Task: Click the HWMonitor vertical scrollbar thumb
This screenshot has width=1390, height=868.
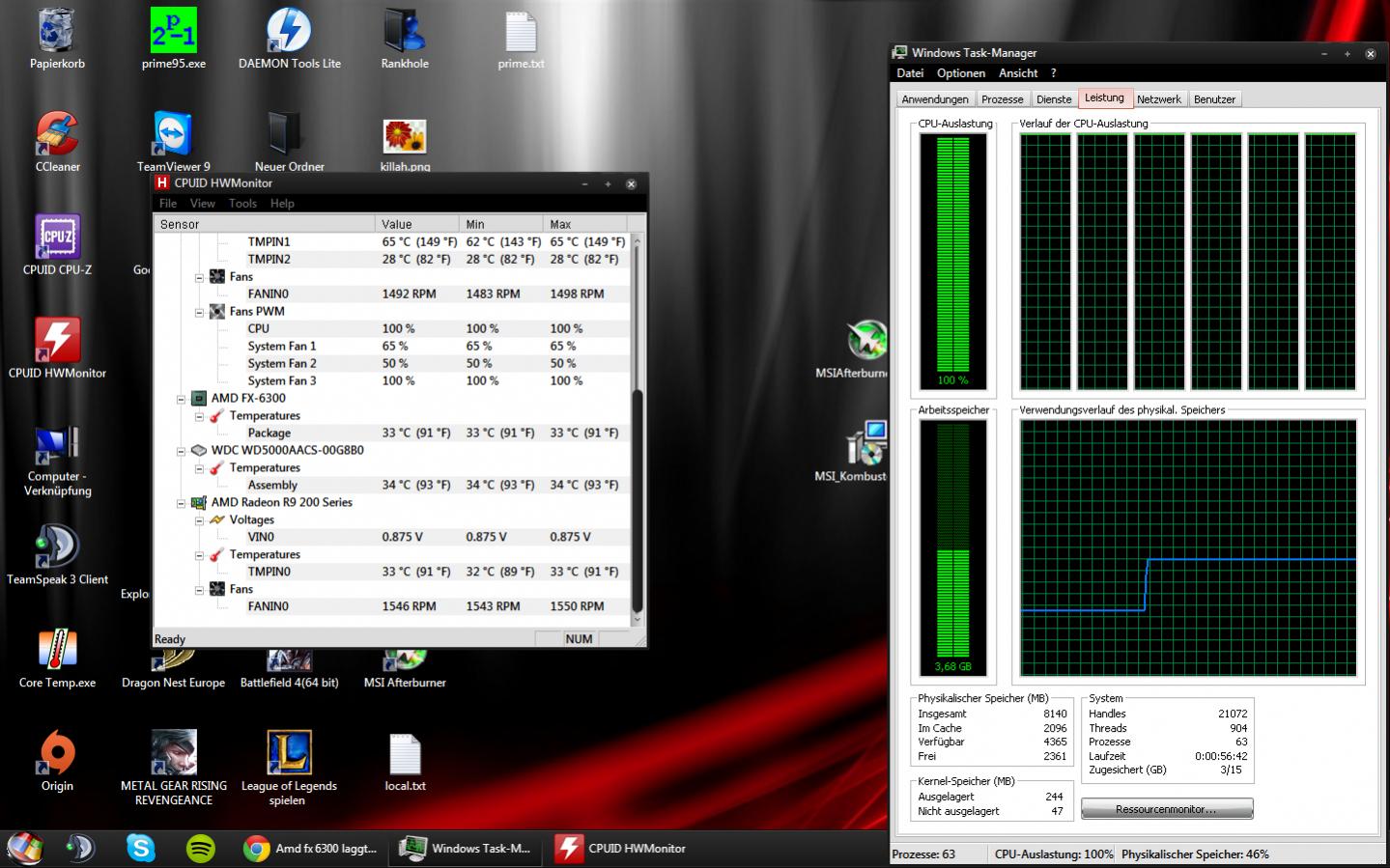Action: click(x=637, y=500)
